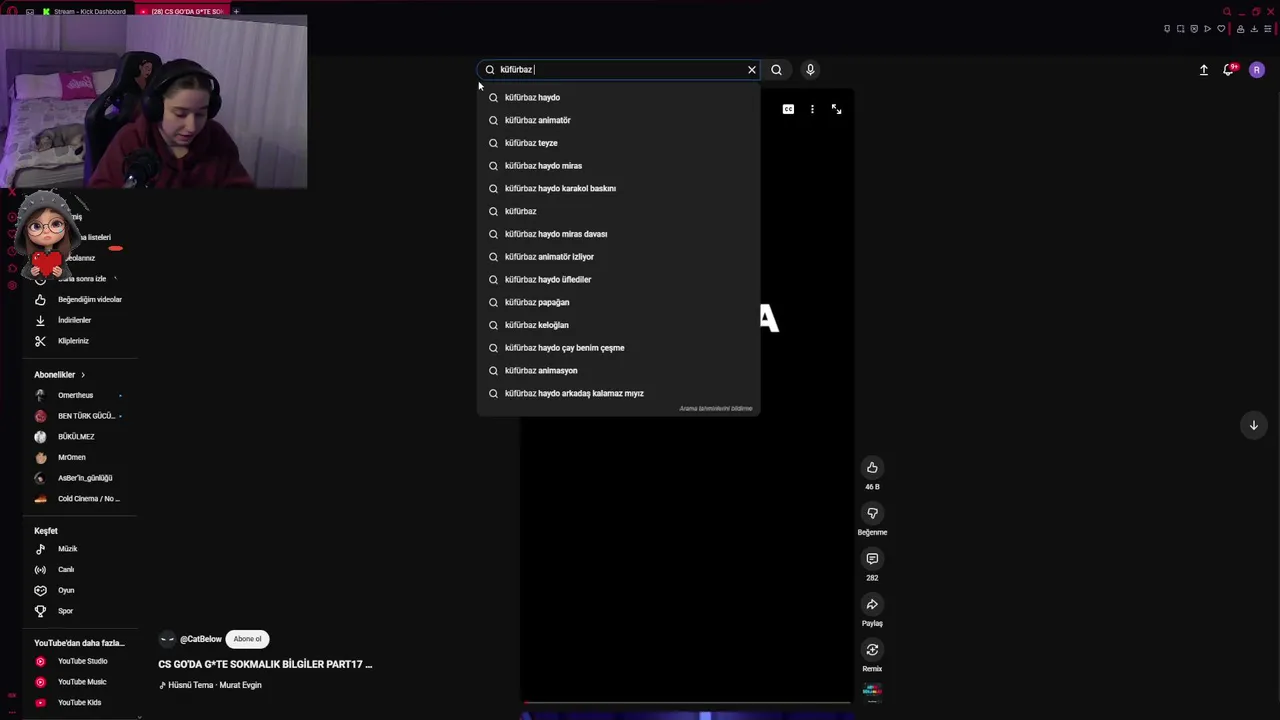Open the browser snapshot icon in toolbar
Viewport: 1280px width, 720px height.
(1180, 29)
